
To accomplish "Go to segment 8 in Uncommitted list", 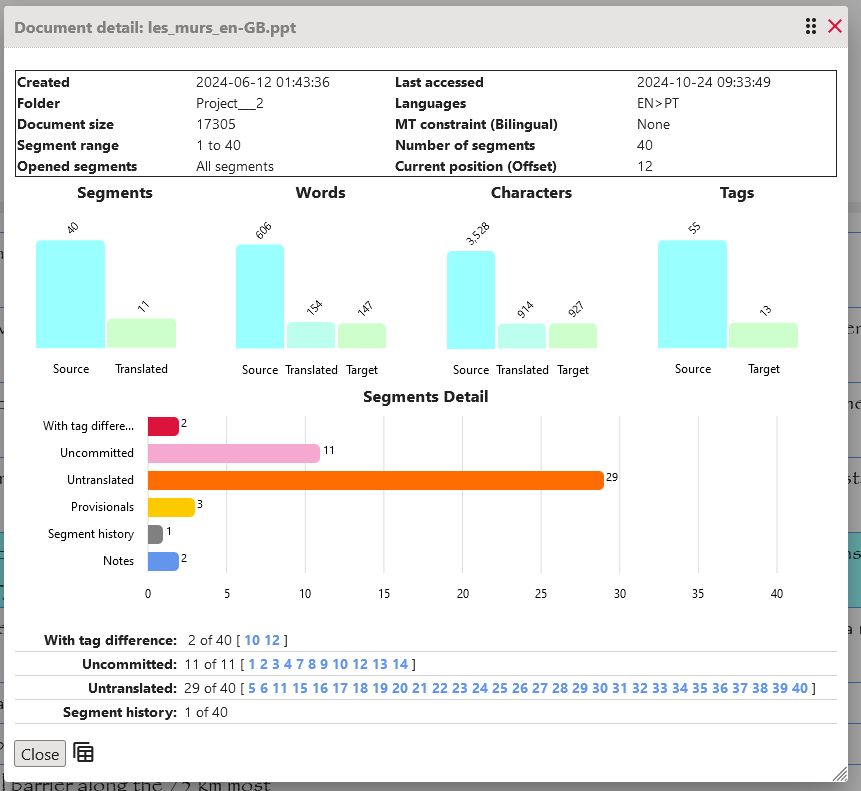I will pyautogui.click(x=312, y=664).
